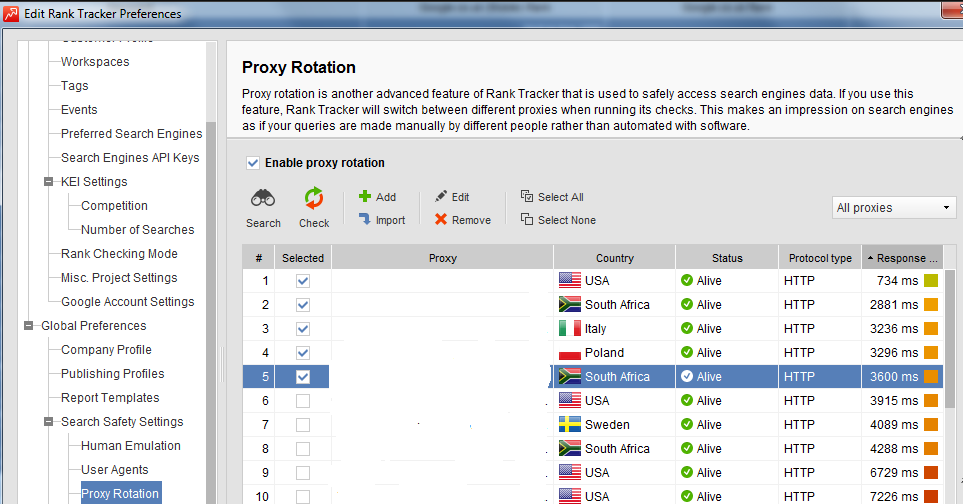This screenshot has height=504, width=963.
Task: Open Google Account Settings
Action: point(128,301)
